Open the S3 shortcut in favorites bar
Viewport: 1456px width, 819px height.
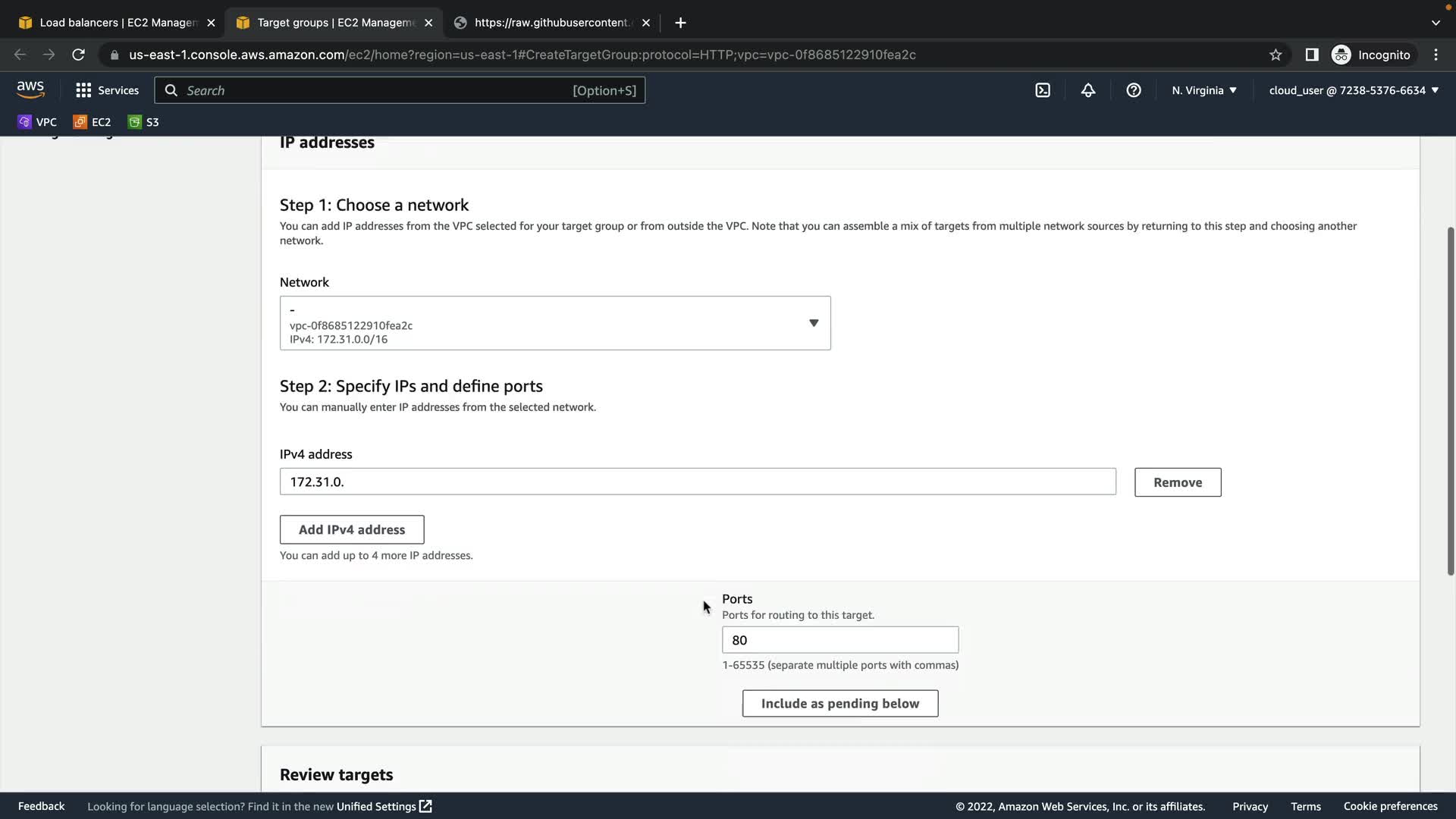click(x=143, y=122)
